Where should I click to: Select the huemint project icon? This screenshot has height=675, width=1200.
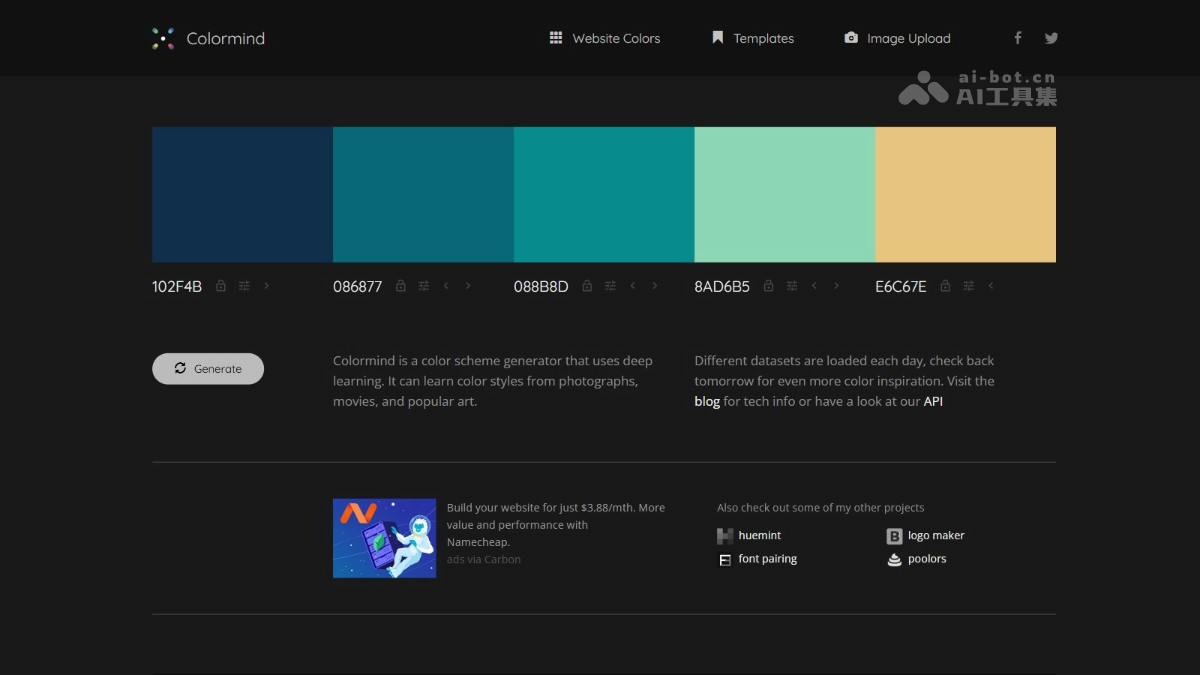pos(723,535)
